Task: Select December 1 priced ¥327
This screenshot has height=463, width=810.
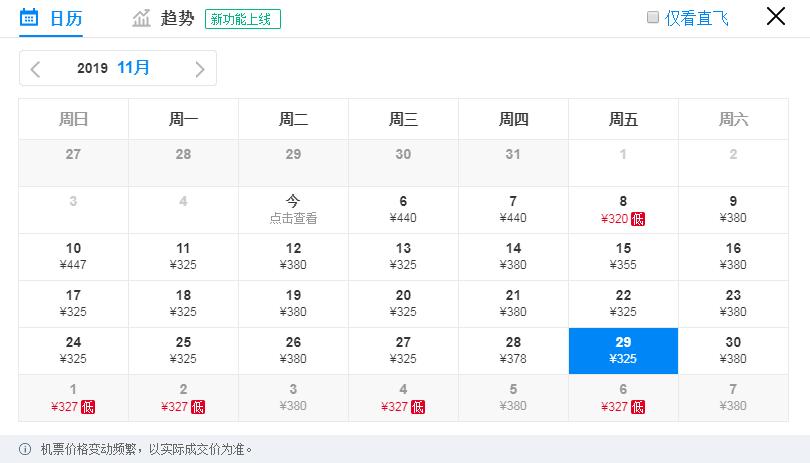Action: click(73, 398)
